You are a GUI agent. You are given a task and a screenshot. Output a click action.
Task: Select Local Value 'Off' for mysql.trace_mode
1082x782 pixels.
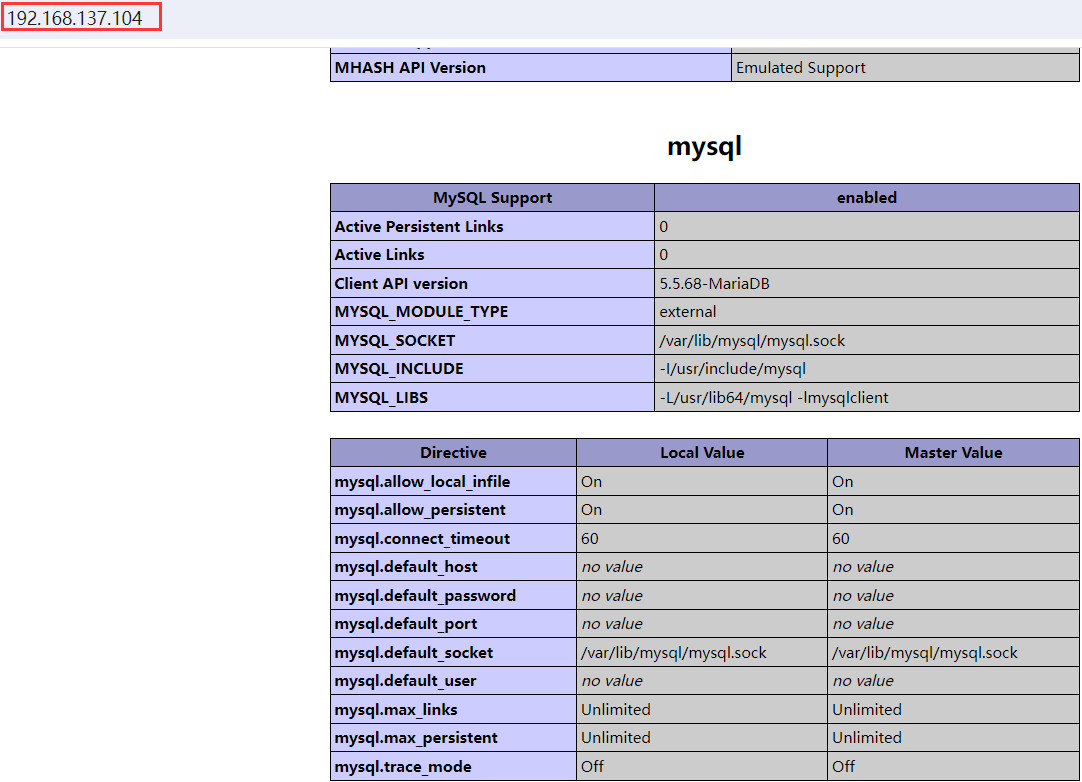702,767
